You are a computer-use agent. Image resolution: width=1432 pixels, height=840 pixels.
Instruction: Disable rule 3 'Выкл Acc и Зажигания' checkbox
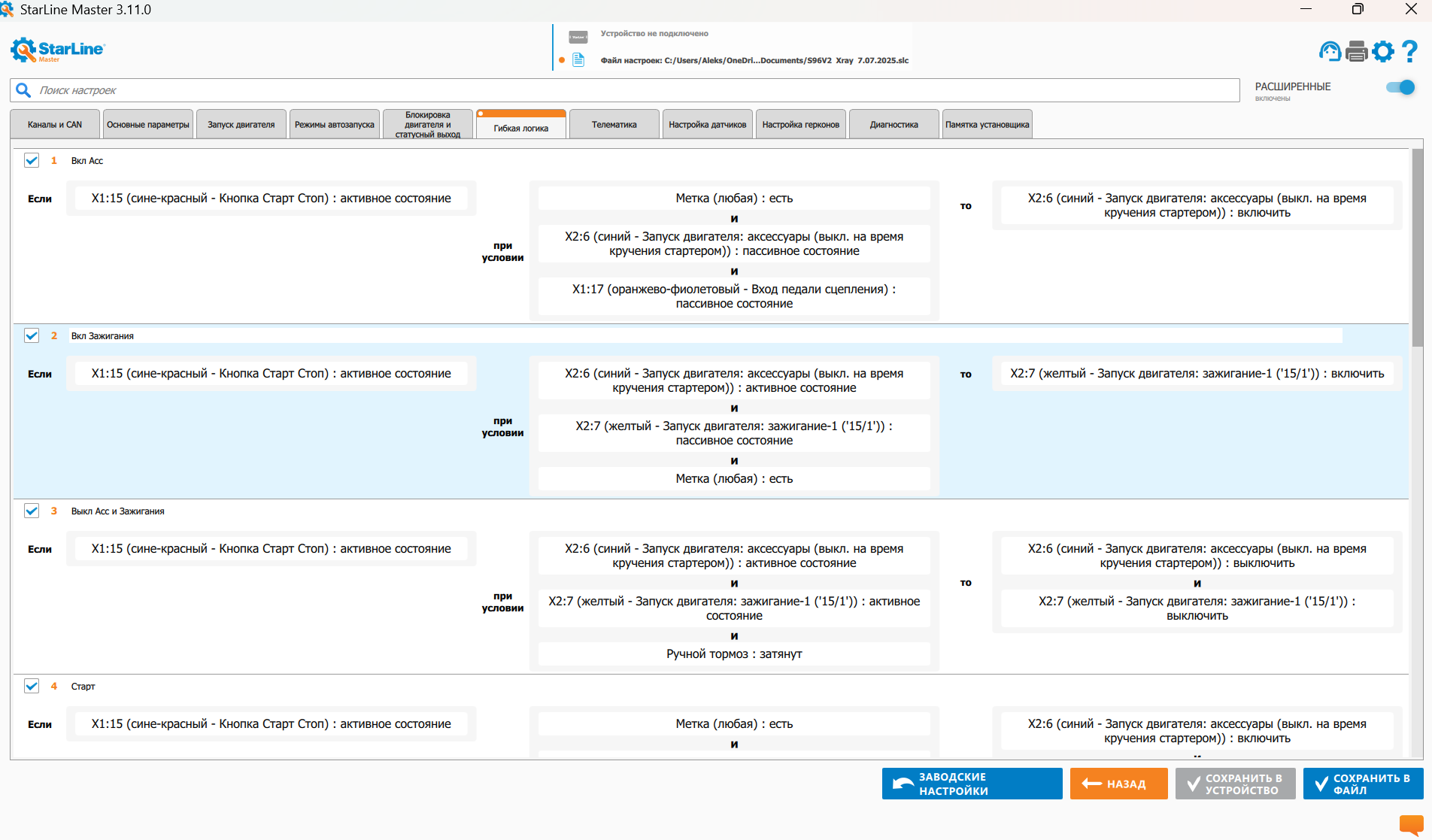(x=32, y=511)
